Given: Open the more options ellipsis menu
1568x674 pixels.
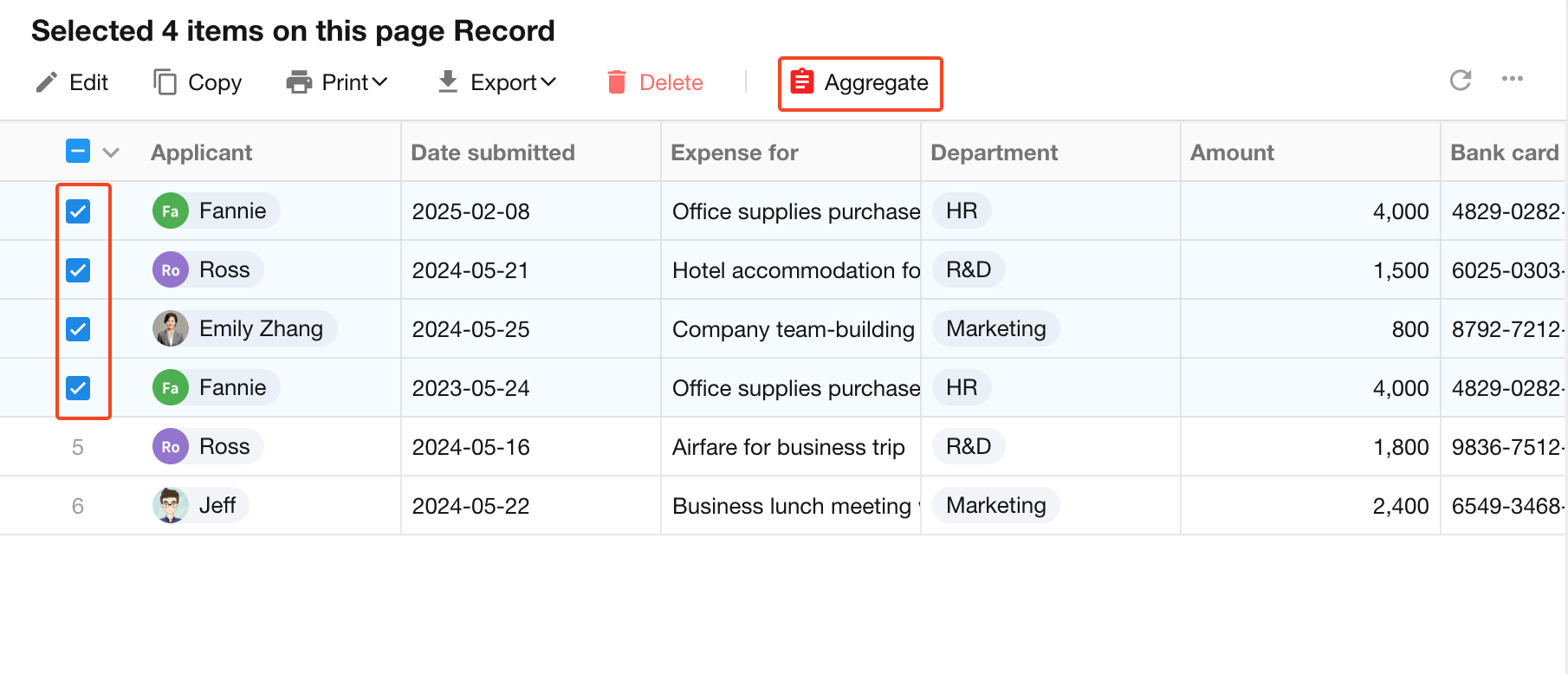Looking at the screenshot, I should [x=1513, y=79].
